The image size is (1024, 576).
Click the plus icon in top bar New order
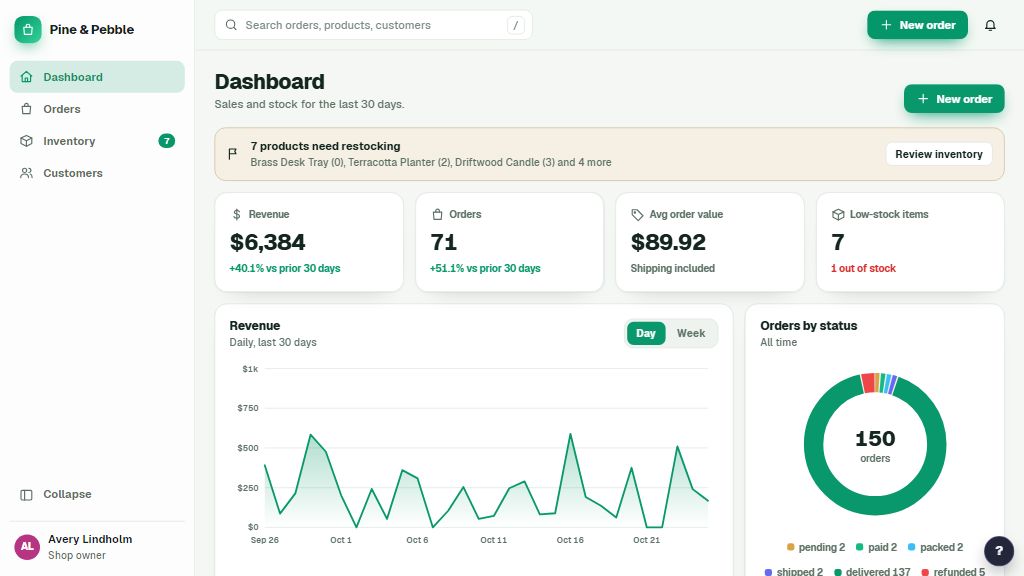coord(886,25)
